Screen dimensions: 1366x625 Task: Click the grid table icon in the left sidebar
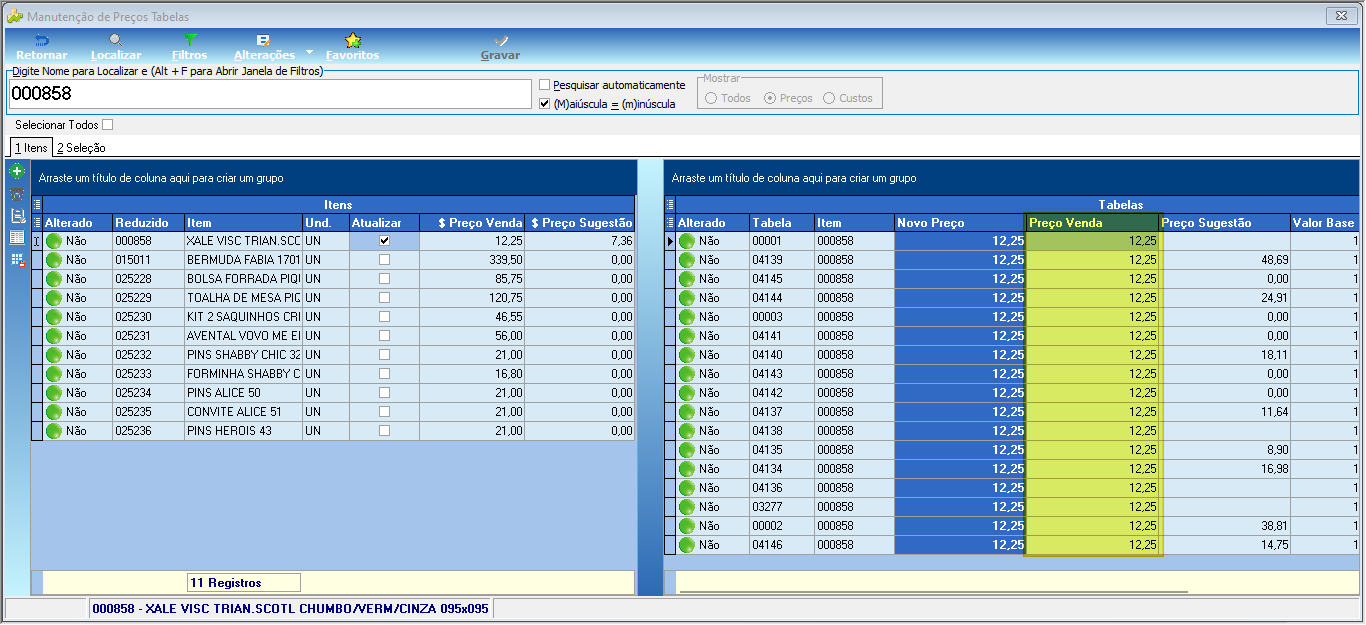point(16,237)
